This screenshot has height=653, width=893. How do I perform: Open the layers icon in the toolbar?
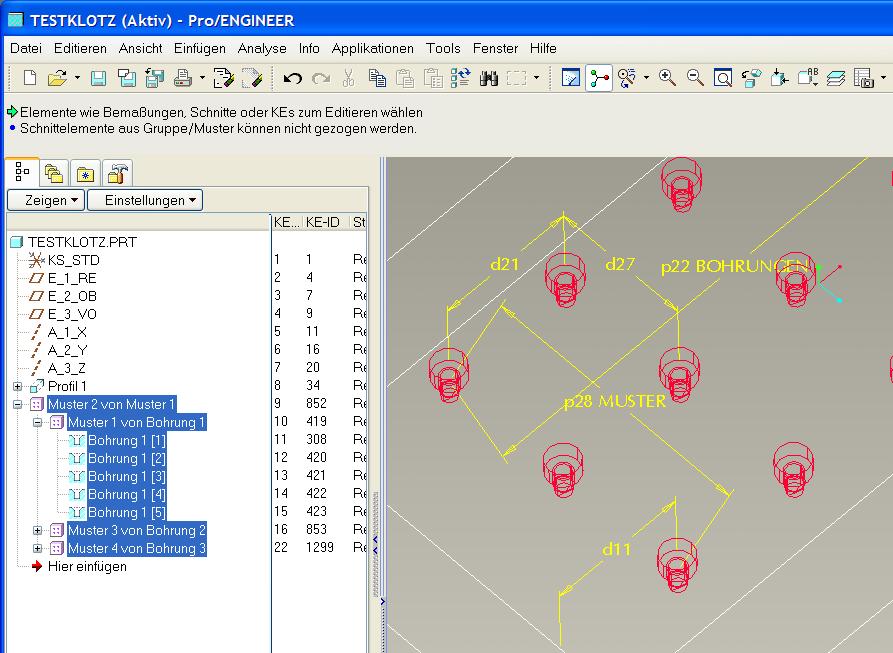coord(835,77)
